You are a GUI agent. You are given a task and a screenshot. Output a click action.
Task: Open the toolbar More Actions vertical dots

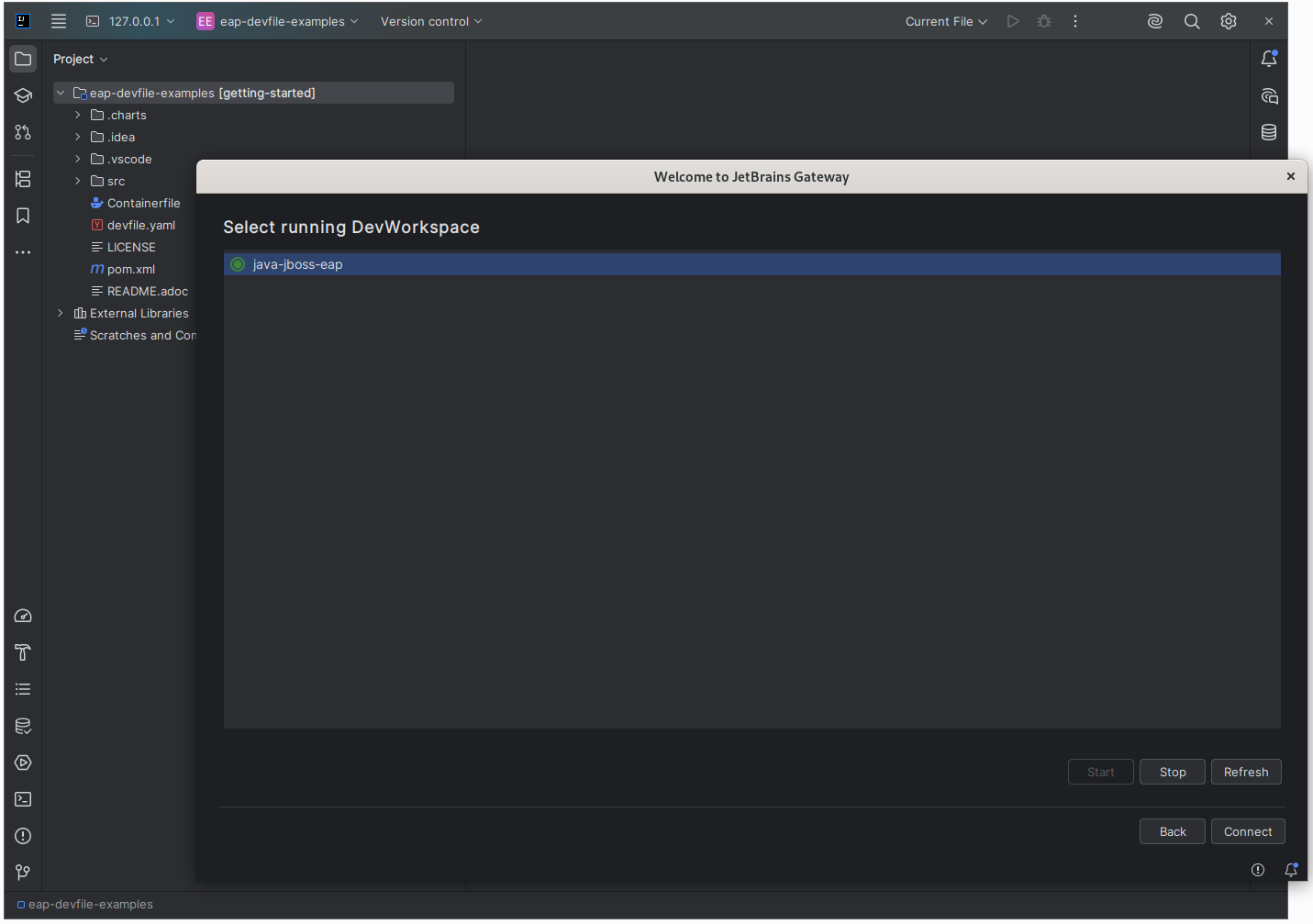coord(1075,21)
